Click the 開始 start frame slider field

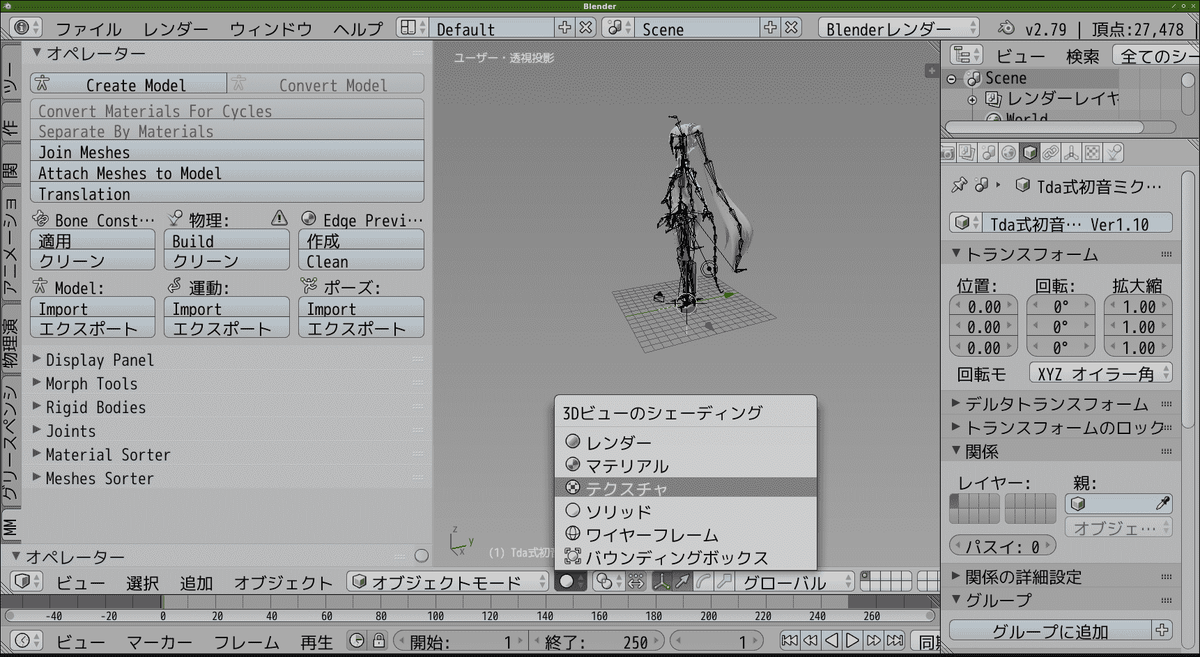click(x=462, y=641)
